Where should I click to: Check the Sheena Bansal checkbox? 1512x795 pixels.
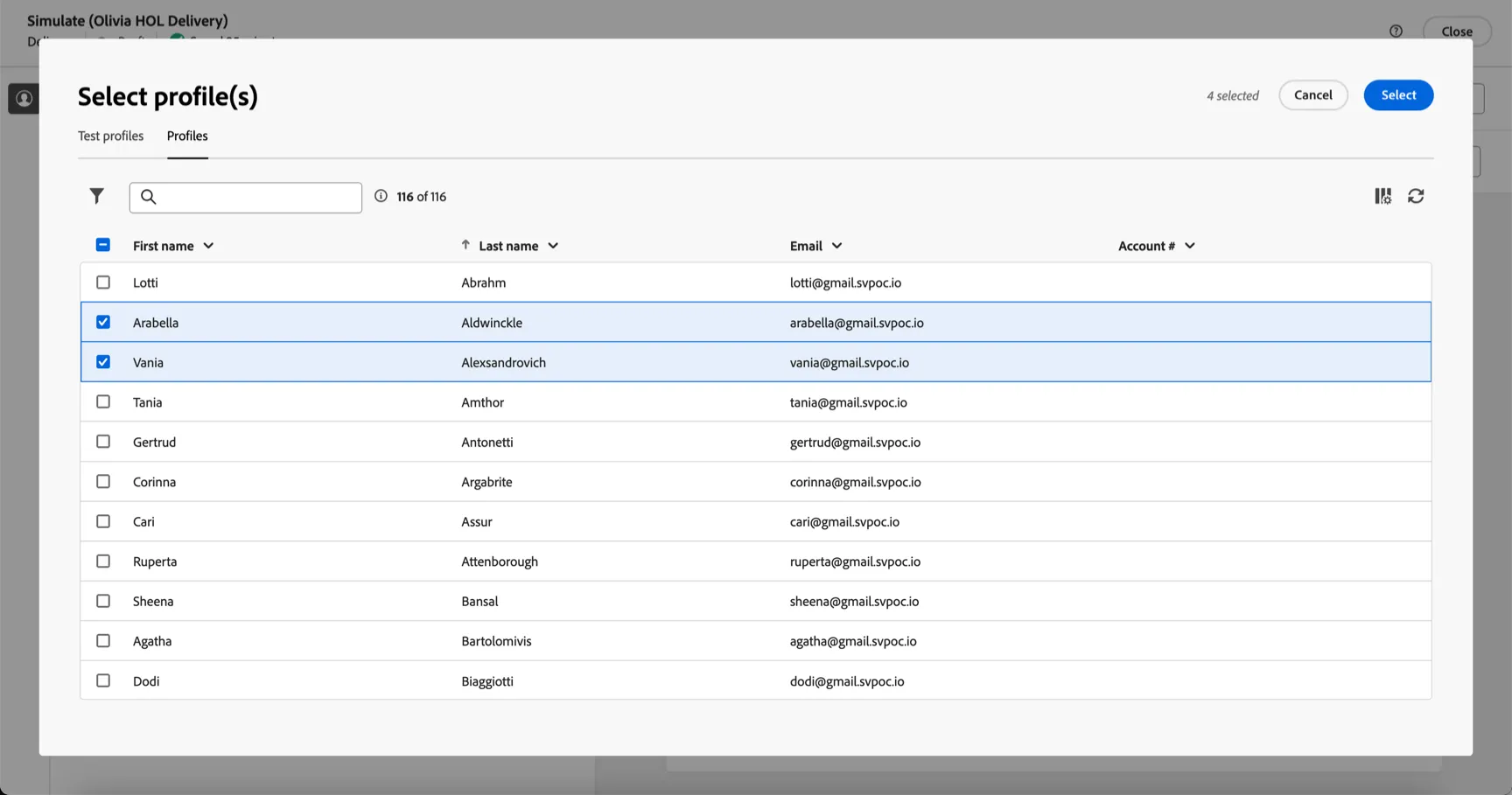(103, 601)
